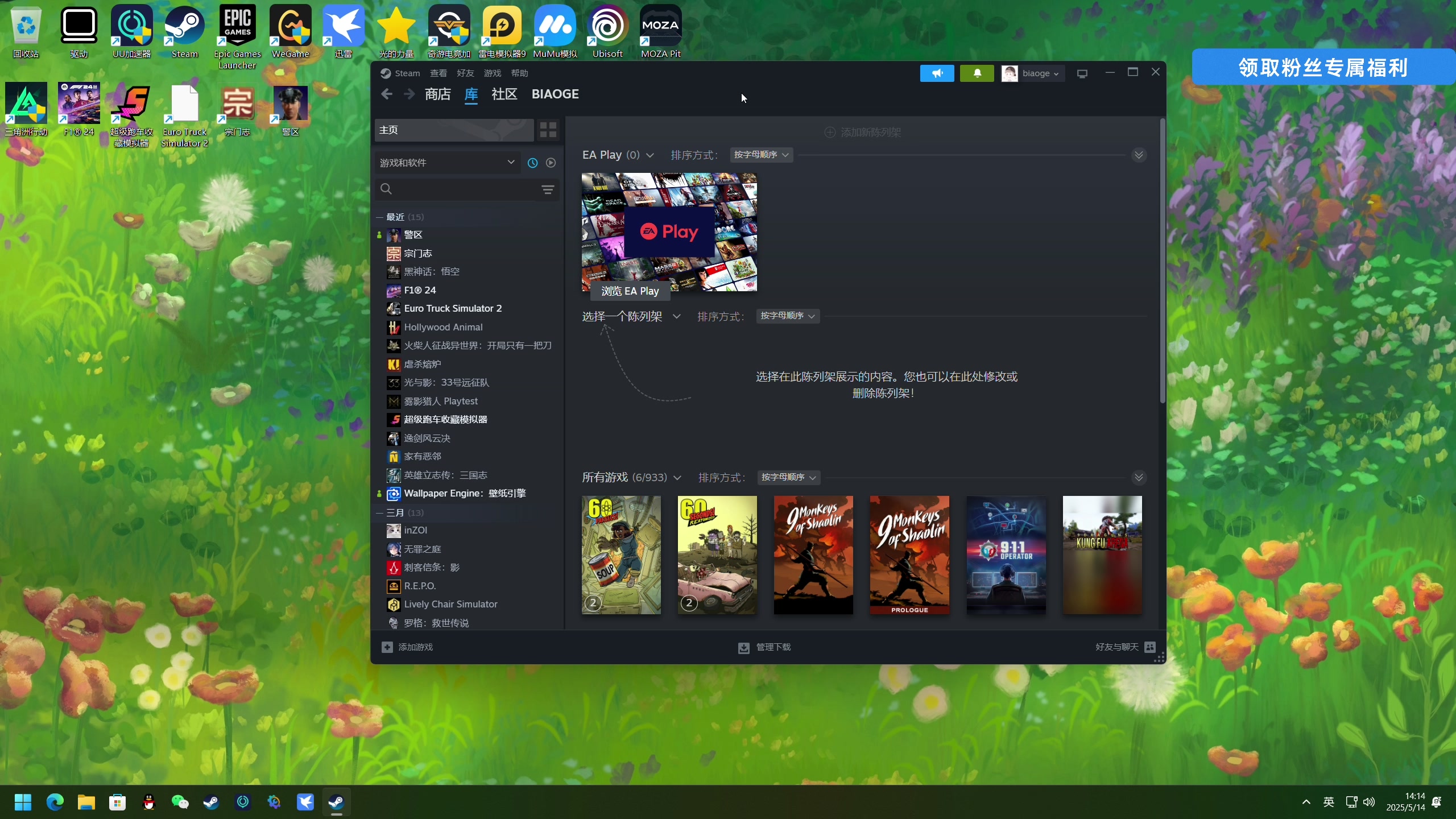Open advanced filter options icon
Screen dimensions: 1456x819
tap(548, 189)
